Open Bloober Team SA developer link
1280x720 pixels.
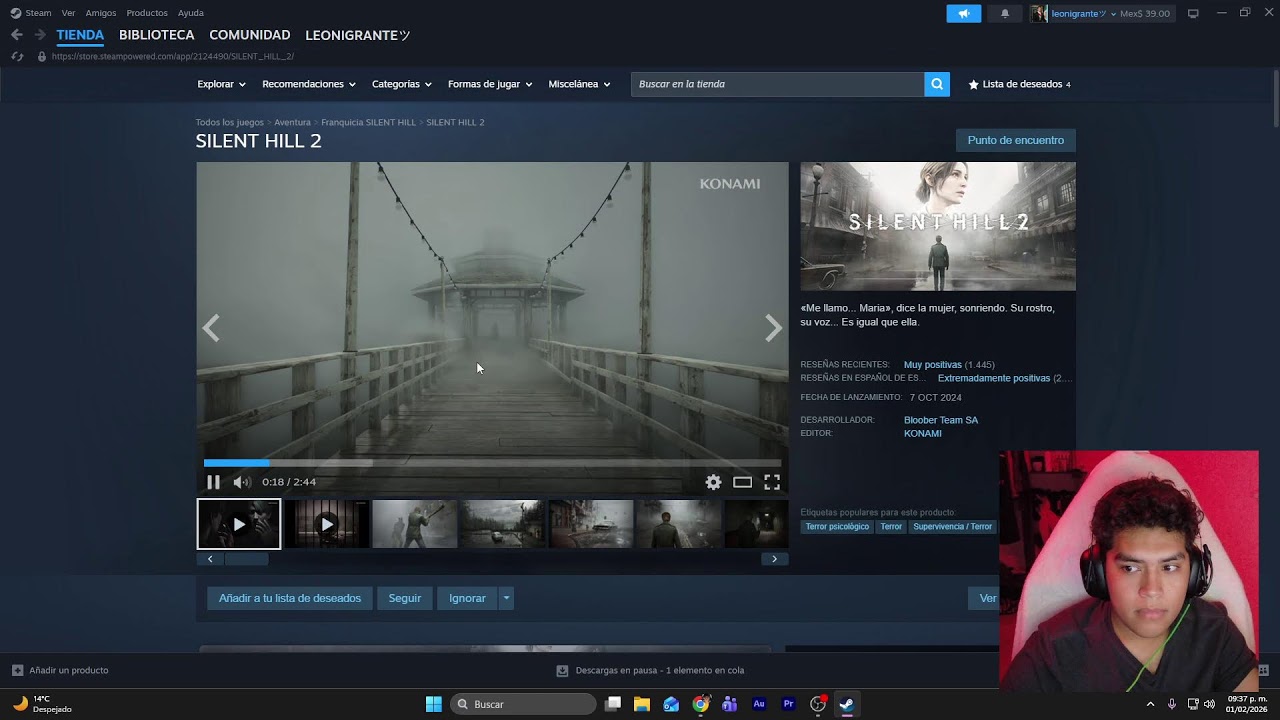pos(941,420)
